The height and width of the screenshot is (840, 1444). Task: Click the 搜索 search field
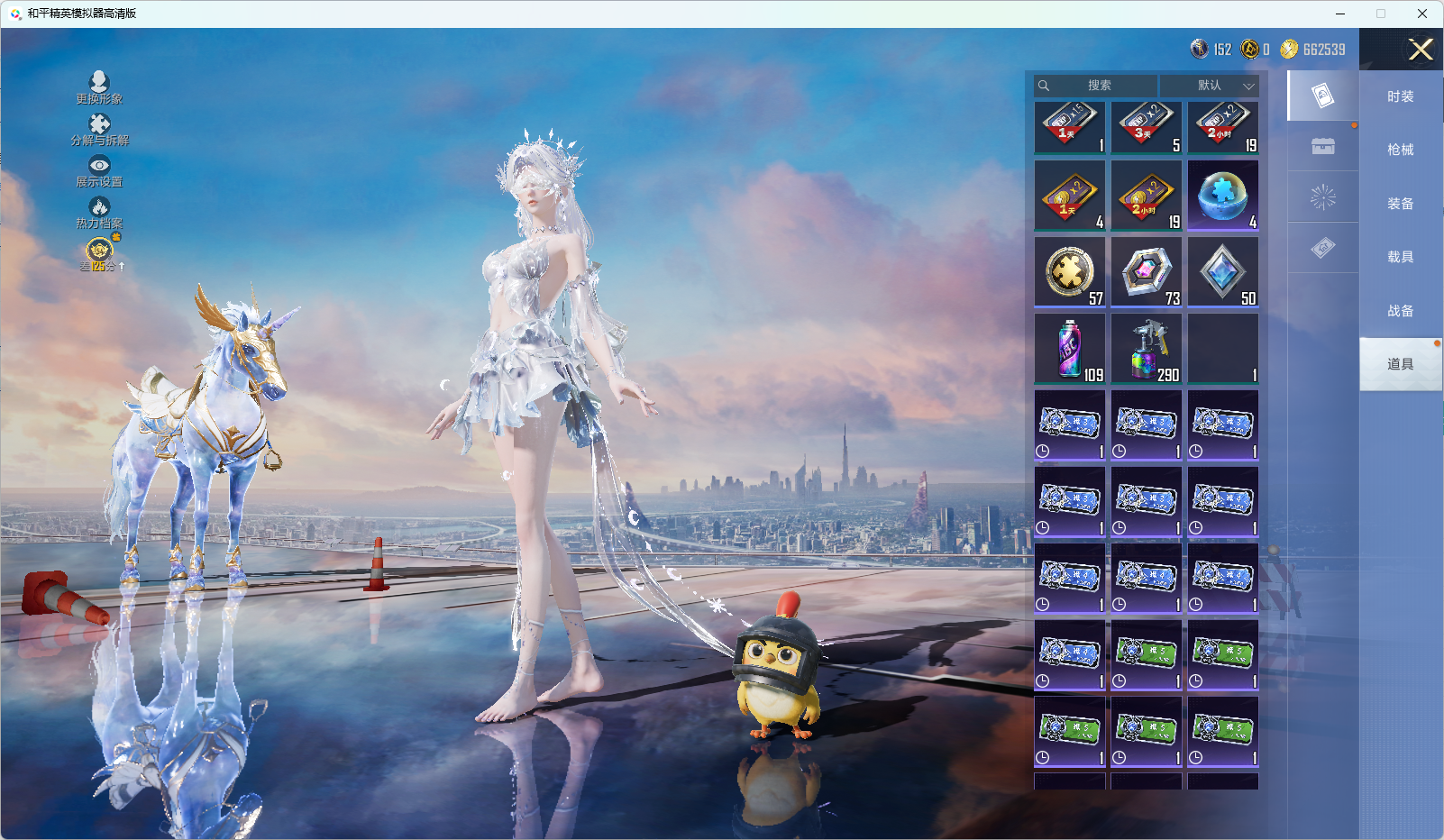coord(1096,86)
